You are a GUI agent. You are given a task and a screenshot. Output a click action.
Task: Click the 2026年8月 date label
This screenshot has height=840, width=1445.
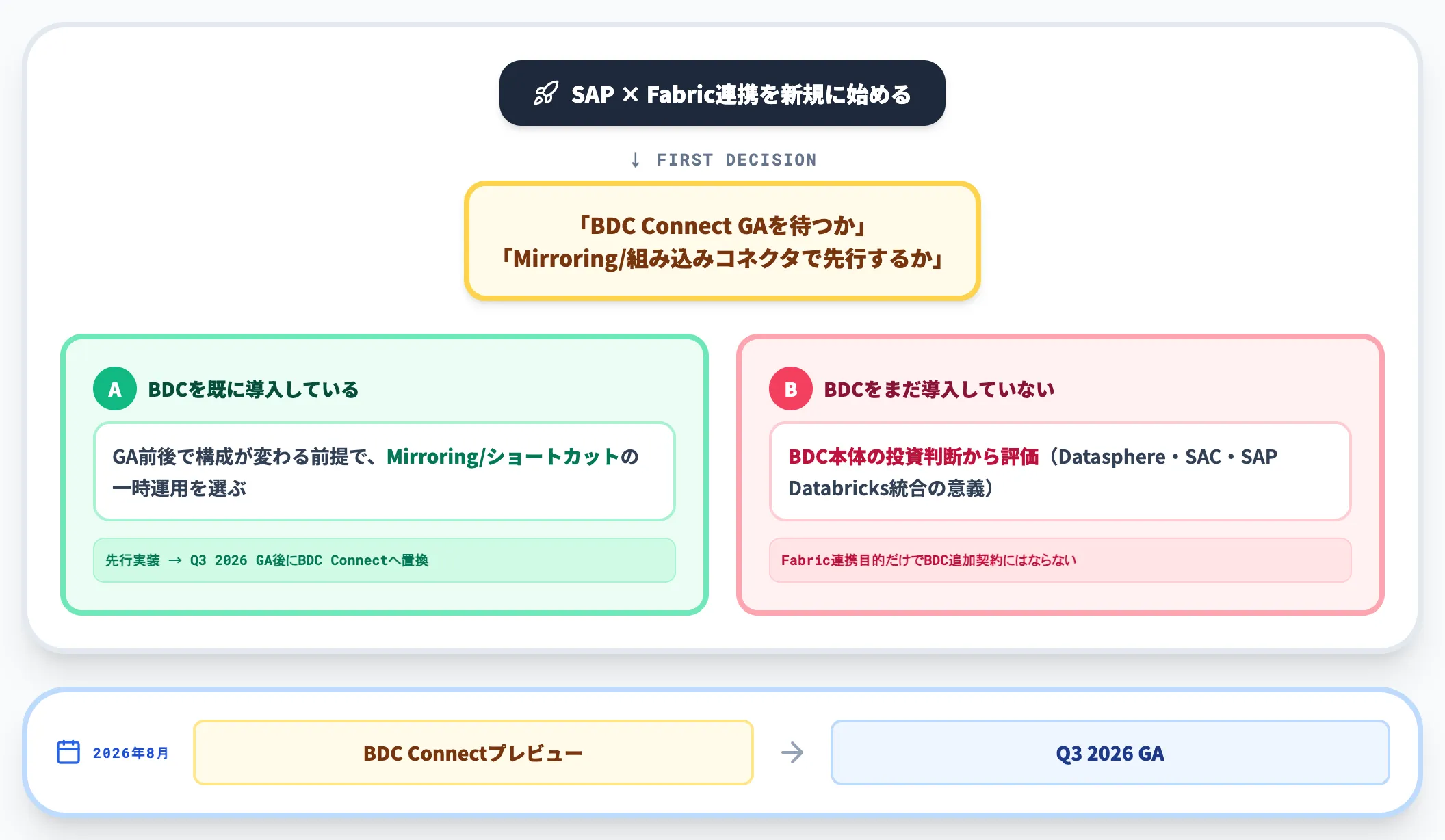point(131,752)
